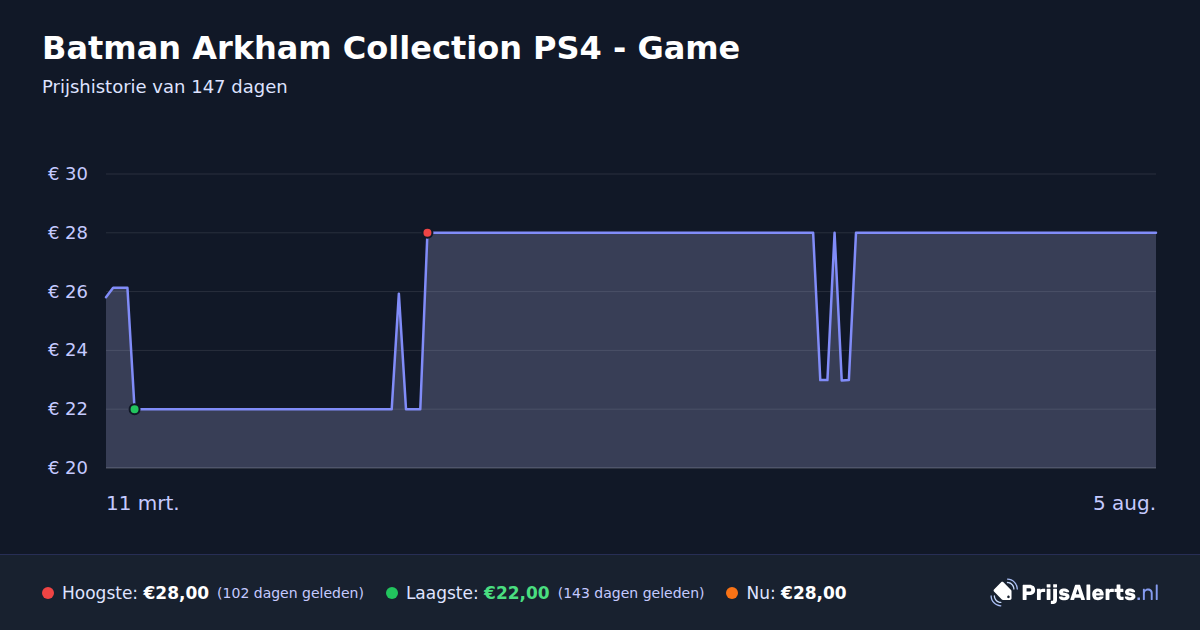Image resolution: width=1200 pixels, height=630 pixels.
Task: Click the Batman Arkham Collection PS4 title
Action: tap(391, 48)
